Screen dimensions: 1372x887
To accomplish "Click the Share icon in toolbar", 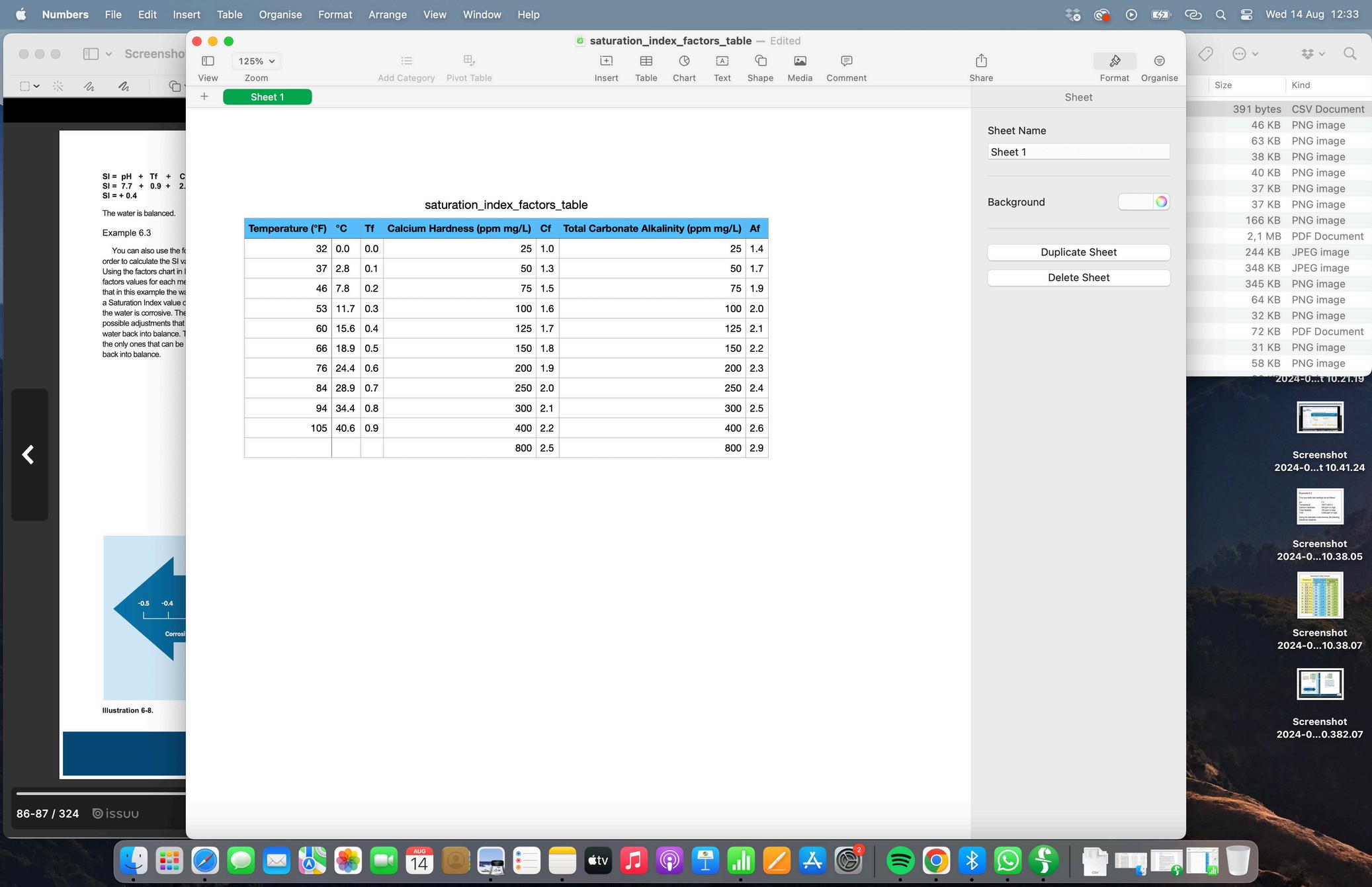I will coord(981,62).
